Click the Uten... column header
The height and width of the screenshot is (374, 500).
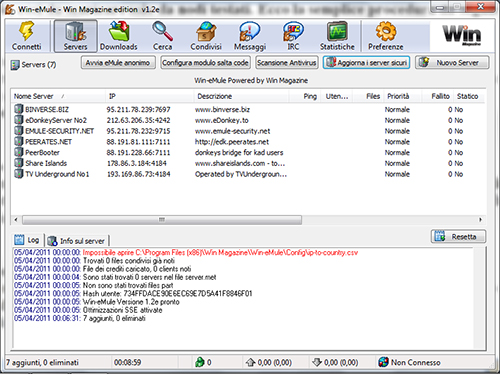337,96
